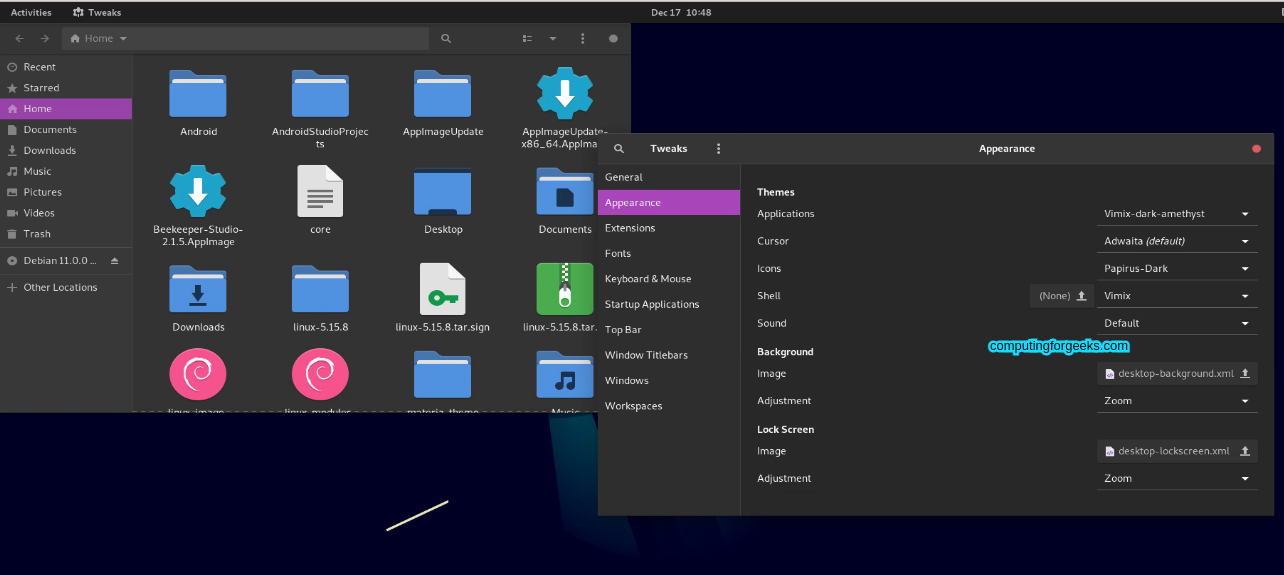Click Home in Files sidebar
The image size is (1284, 575).
(66, 109)
